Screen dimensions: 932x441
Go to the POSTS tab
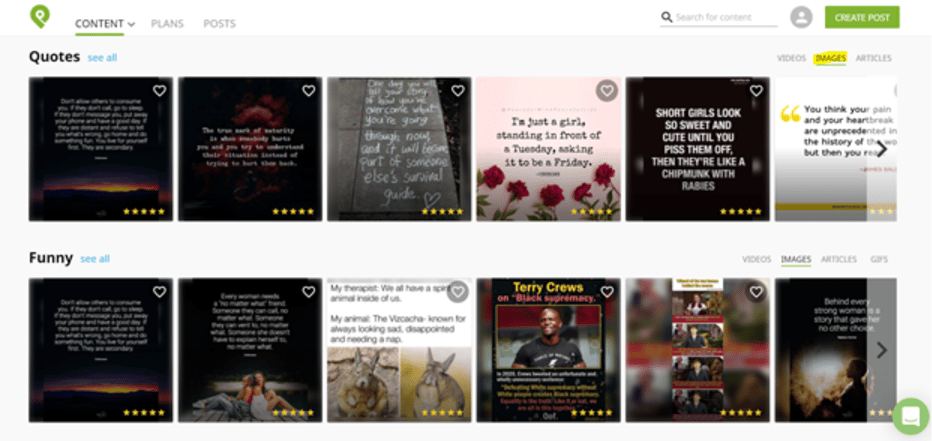(x=219, y=23)
